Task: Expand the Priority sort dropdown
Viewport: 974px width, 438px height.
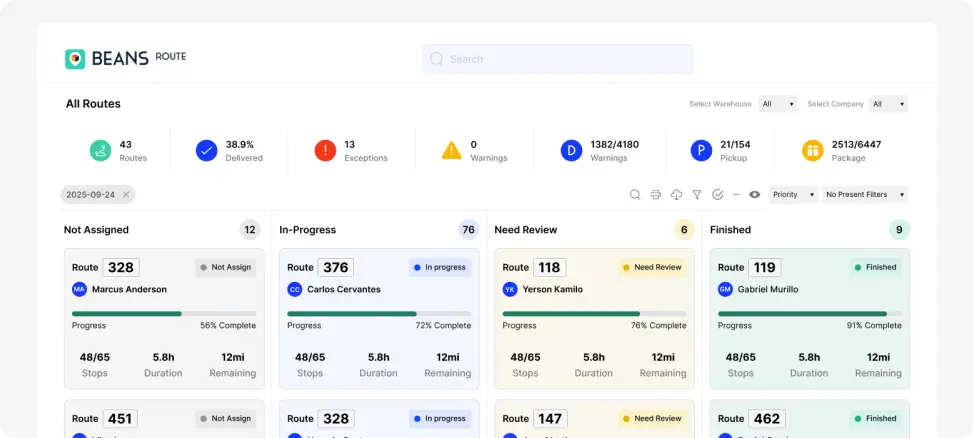Action: pos(794,195)
